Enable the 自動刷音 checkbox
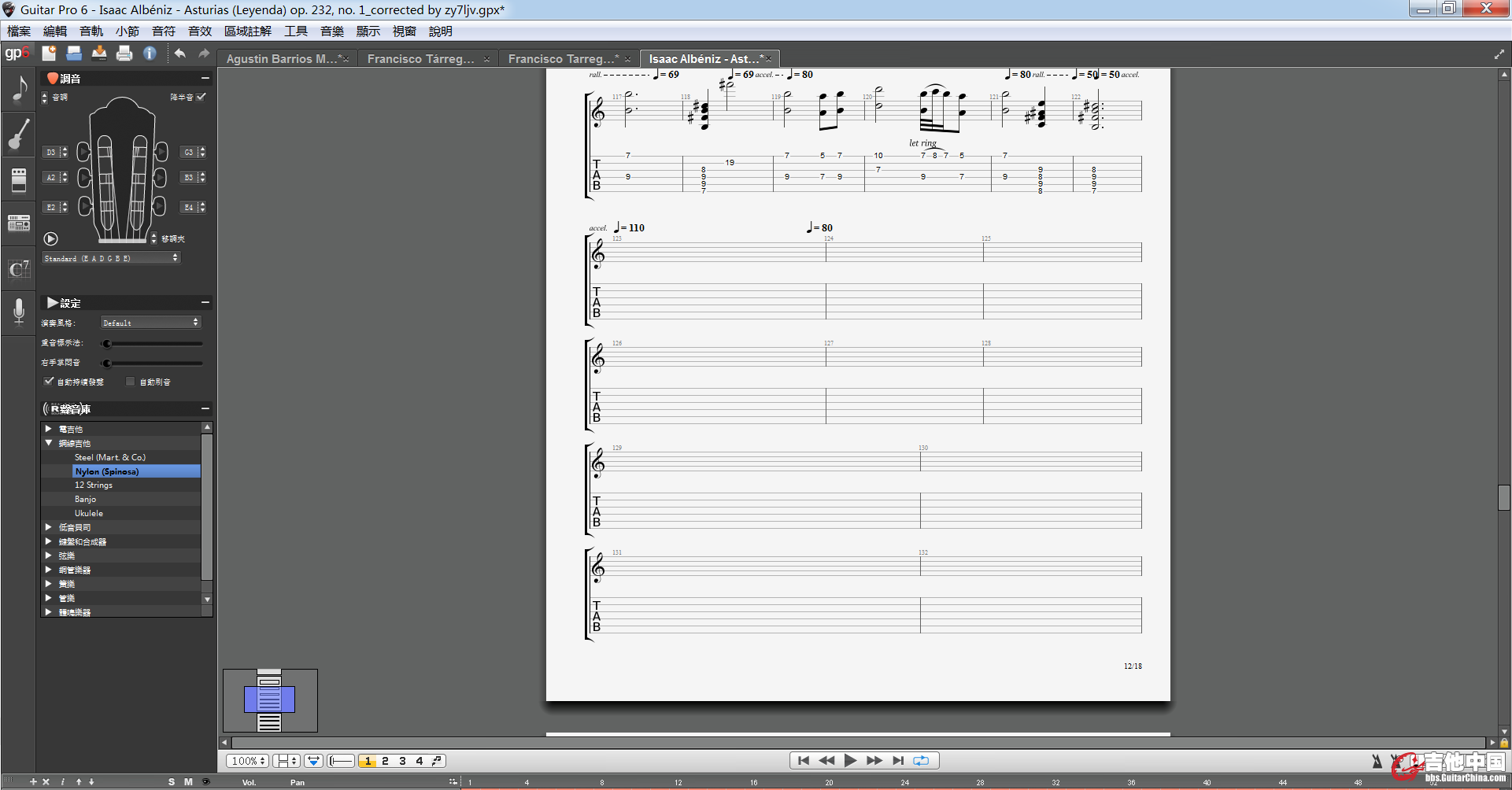Viewport: 1512px width, 790px height. click(x=131, y=382)
